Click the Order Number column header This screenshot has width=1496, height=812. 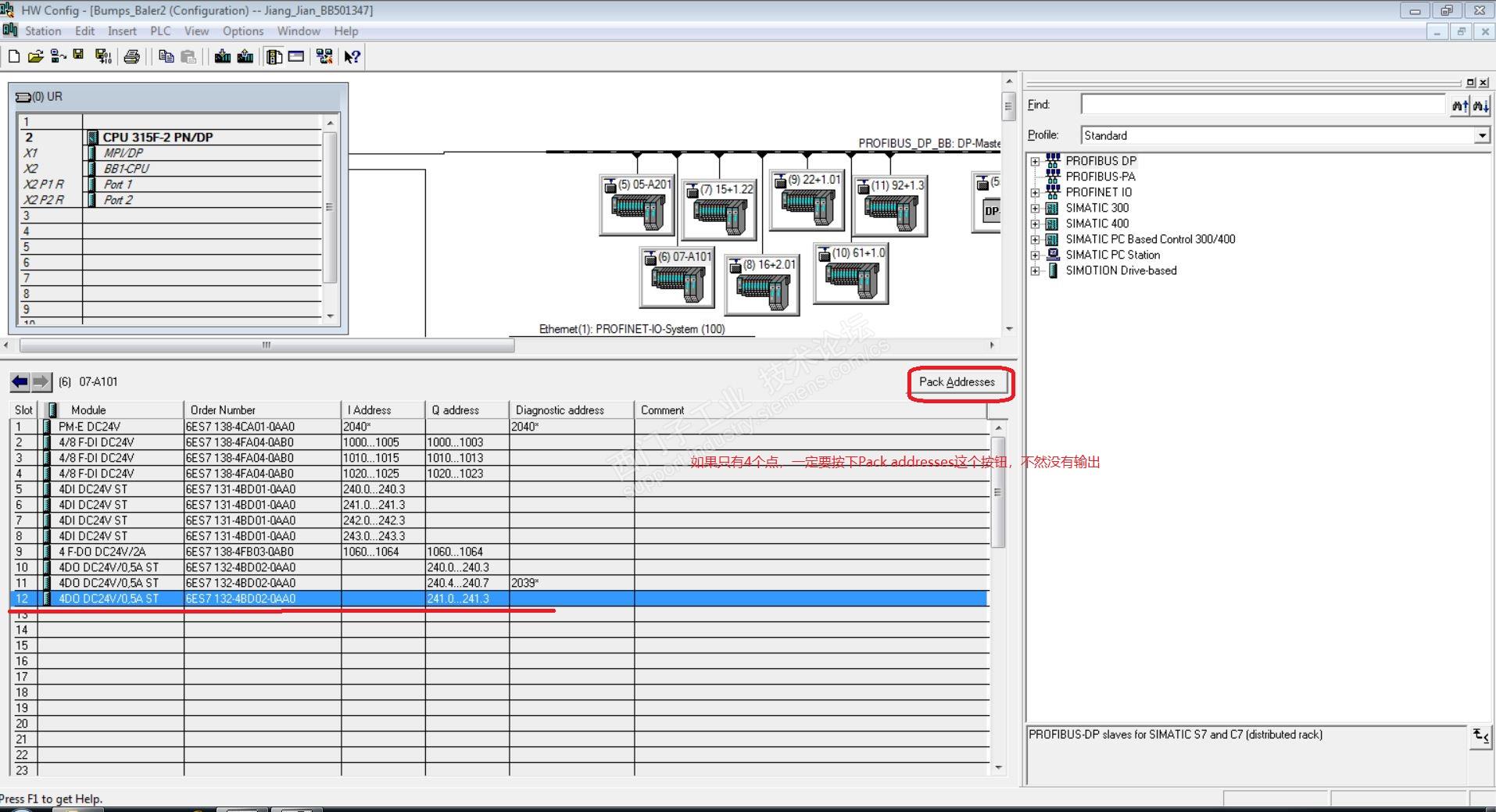[263, 410]
